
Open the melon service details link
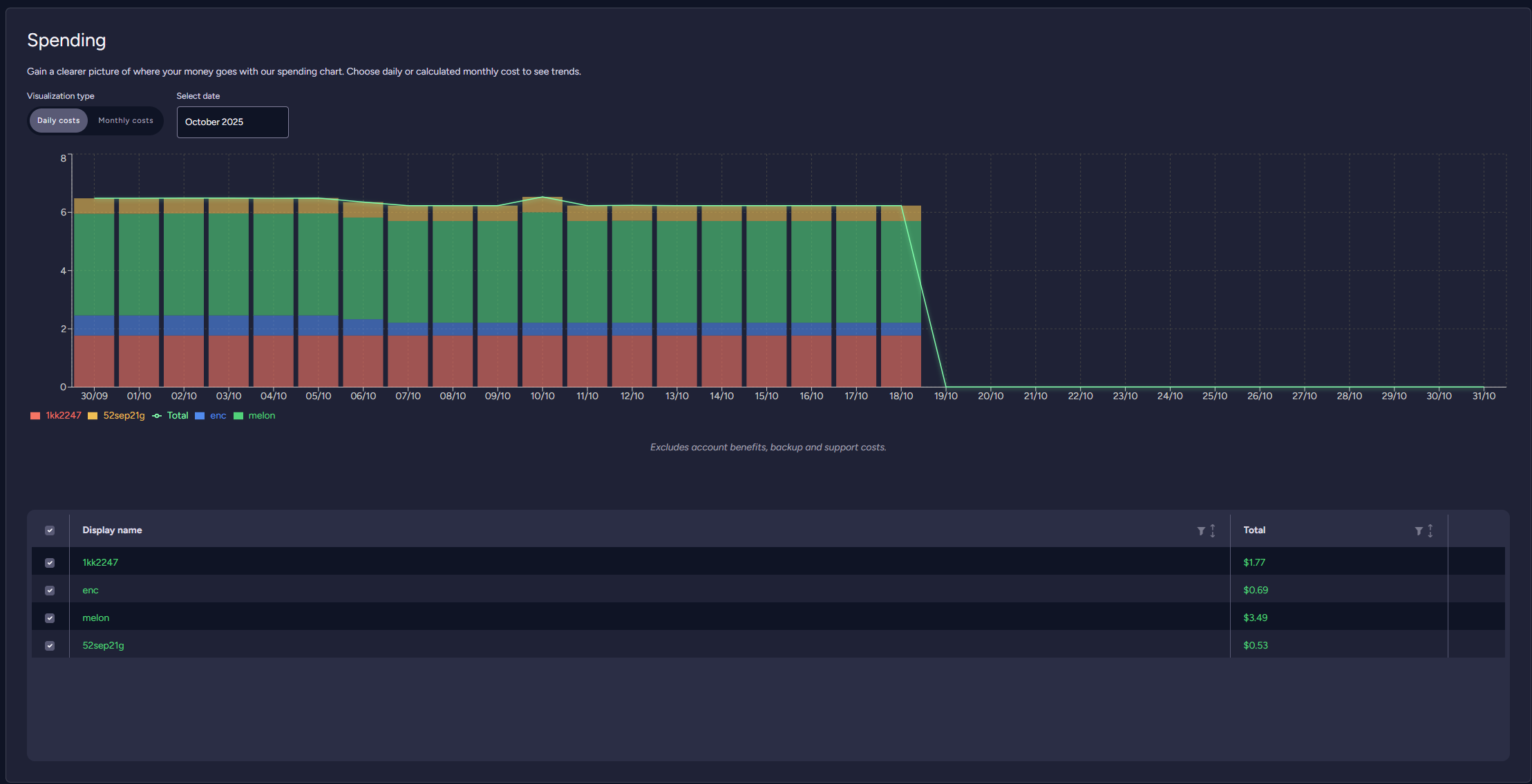(95, 618)
